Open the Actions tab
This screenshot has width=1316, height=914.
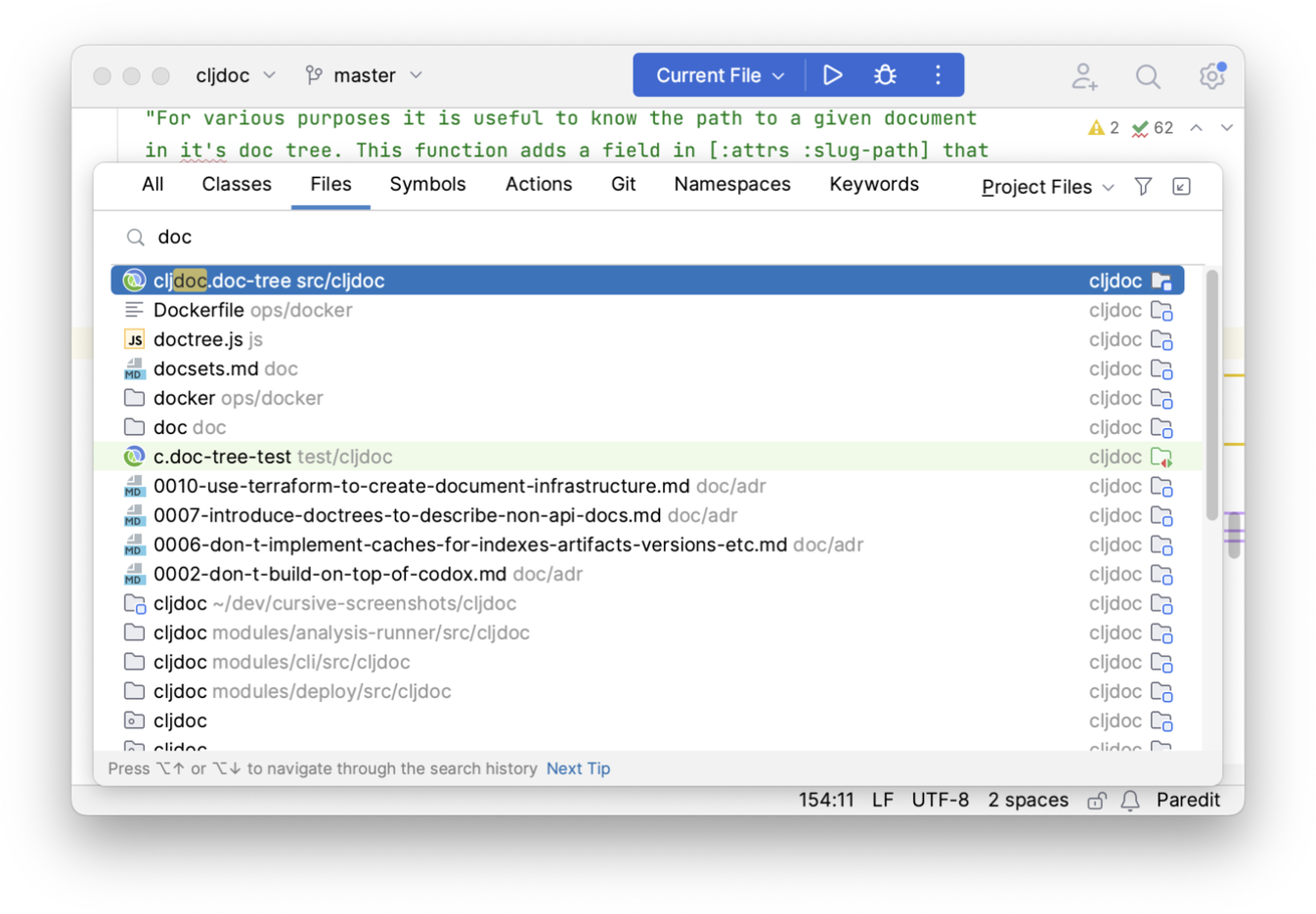tap(539, 185)
